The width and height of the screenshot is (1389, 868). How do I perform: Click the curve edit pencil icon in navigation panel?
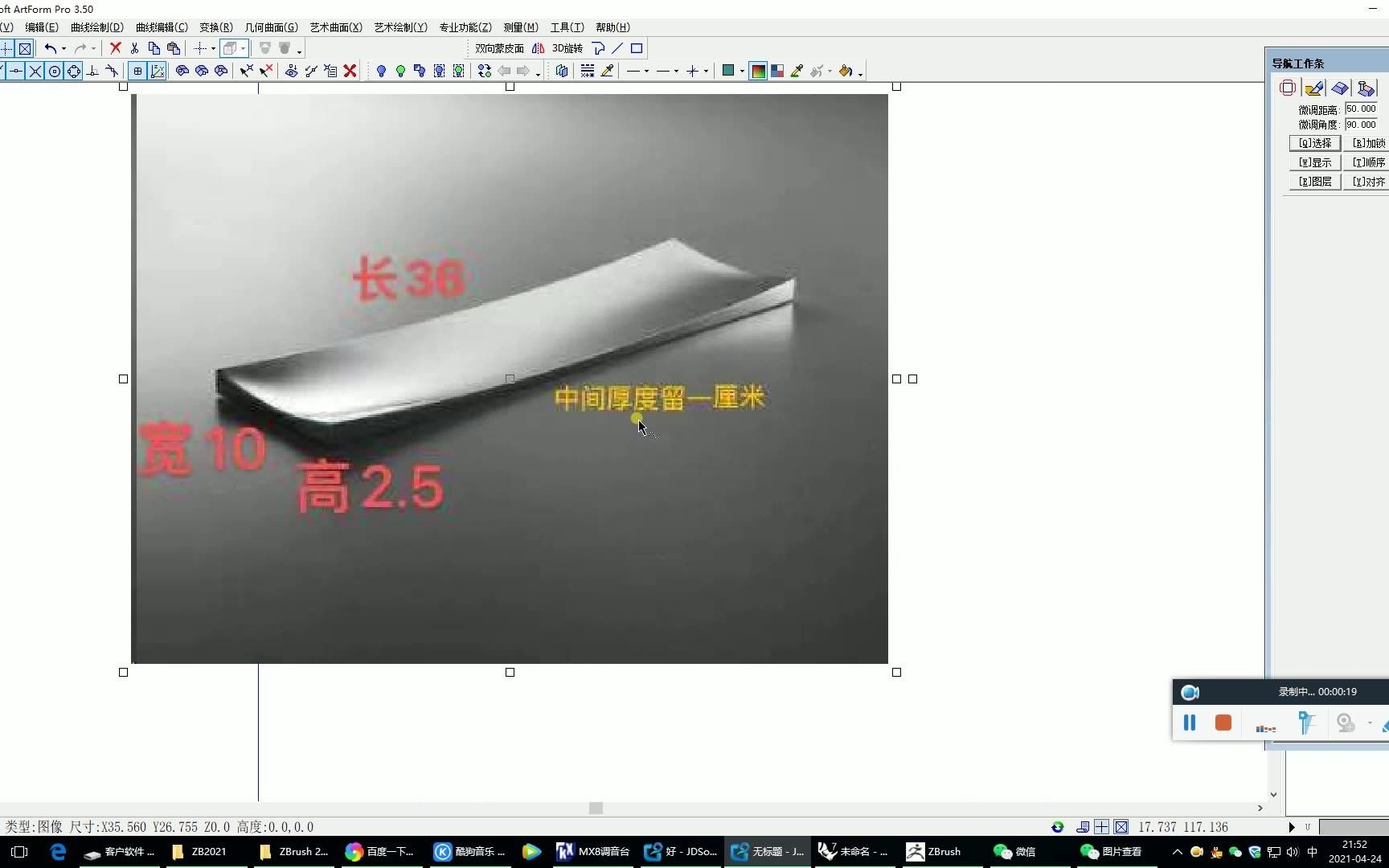(1314, 88)
